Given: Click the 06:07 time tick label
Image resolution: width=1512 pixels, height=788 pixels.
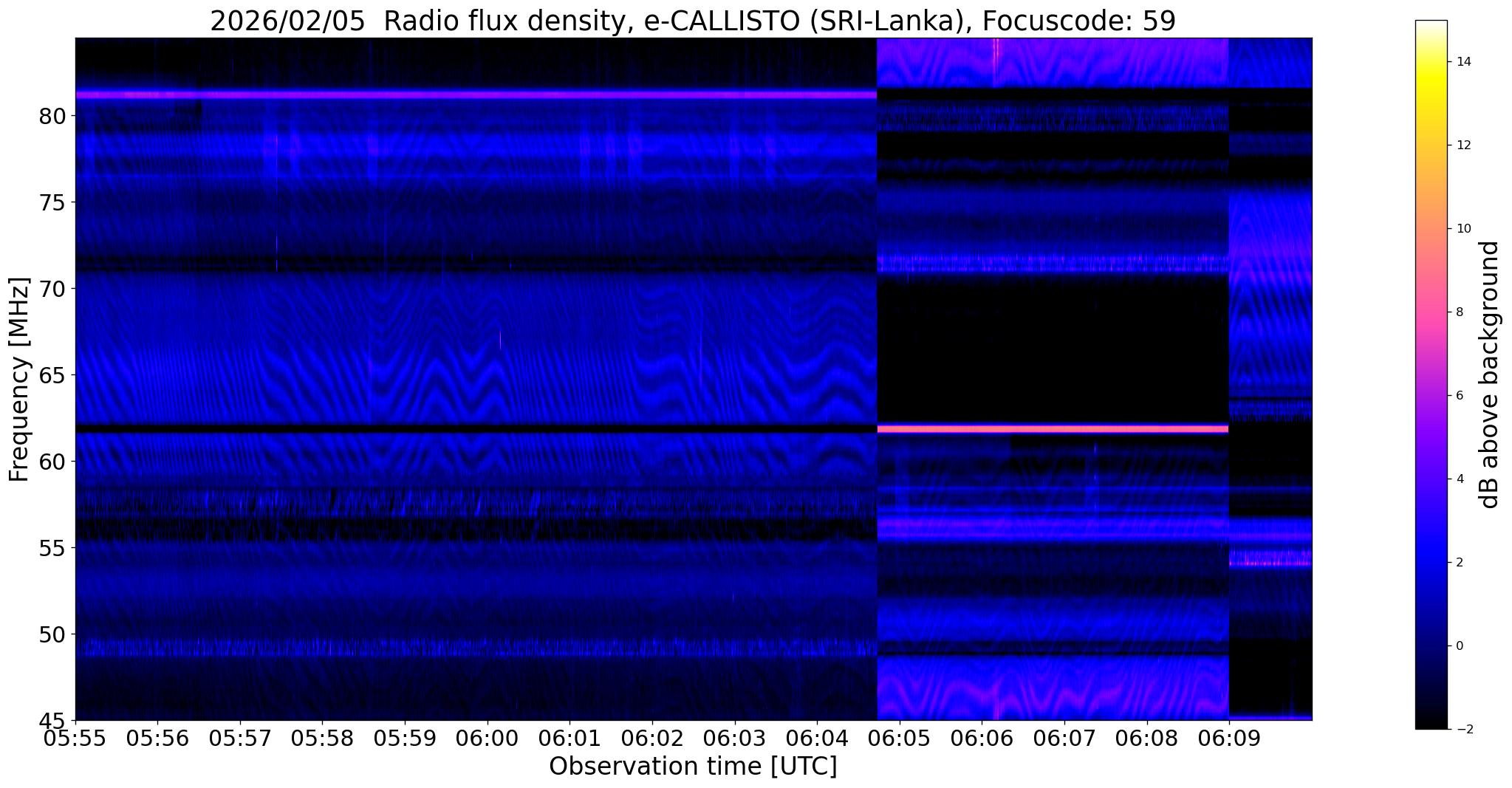Looking at the screenshot, I should pyautogui.click(x=1064, y=739).
